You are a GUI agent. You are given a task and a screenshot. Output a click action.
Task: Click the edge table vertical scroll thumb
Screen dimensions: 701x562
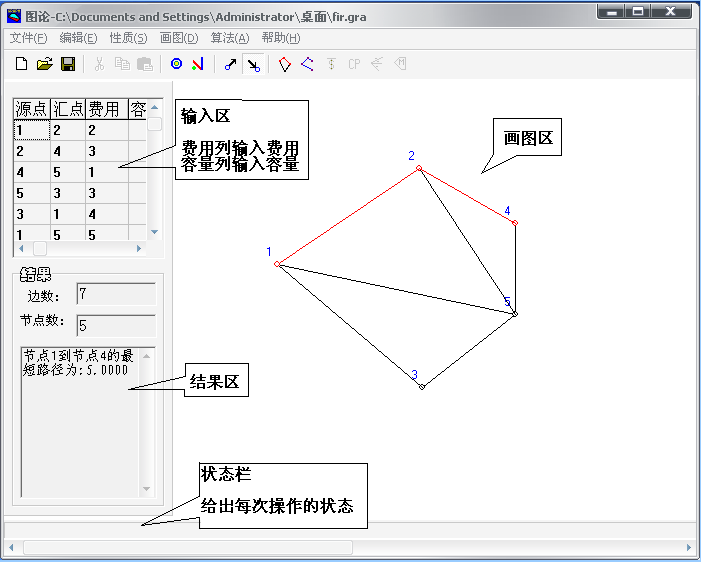155,124
